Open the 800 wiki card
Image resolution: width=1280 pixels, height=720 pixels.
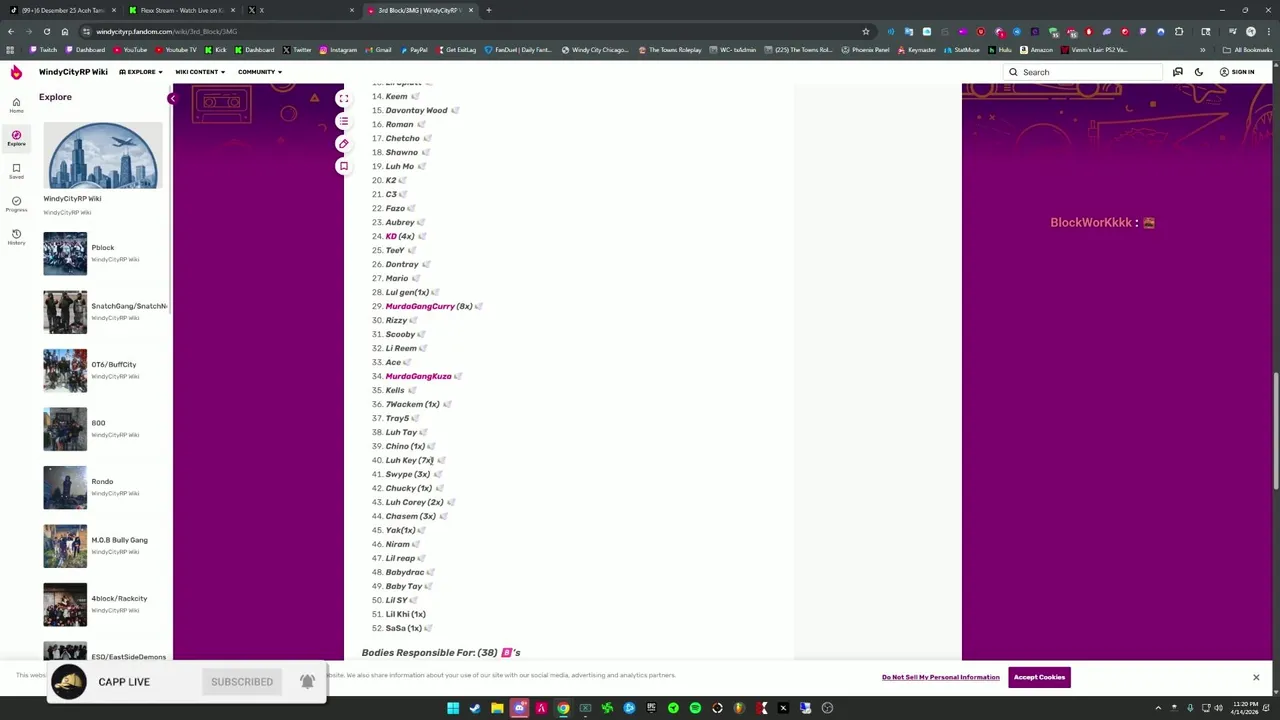tap(103, 428)
